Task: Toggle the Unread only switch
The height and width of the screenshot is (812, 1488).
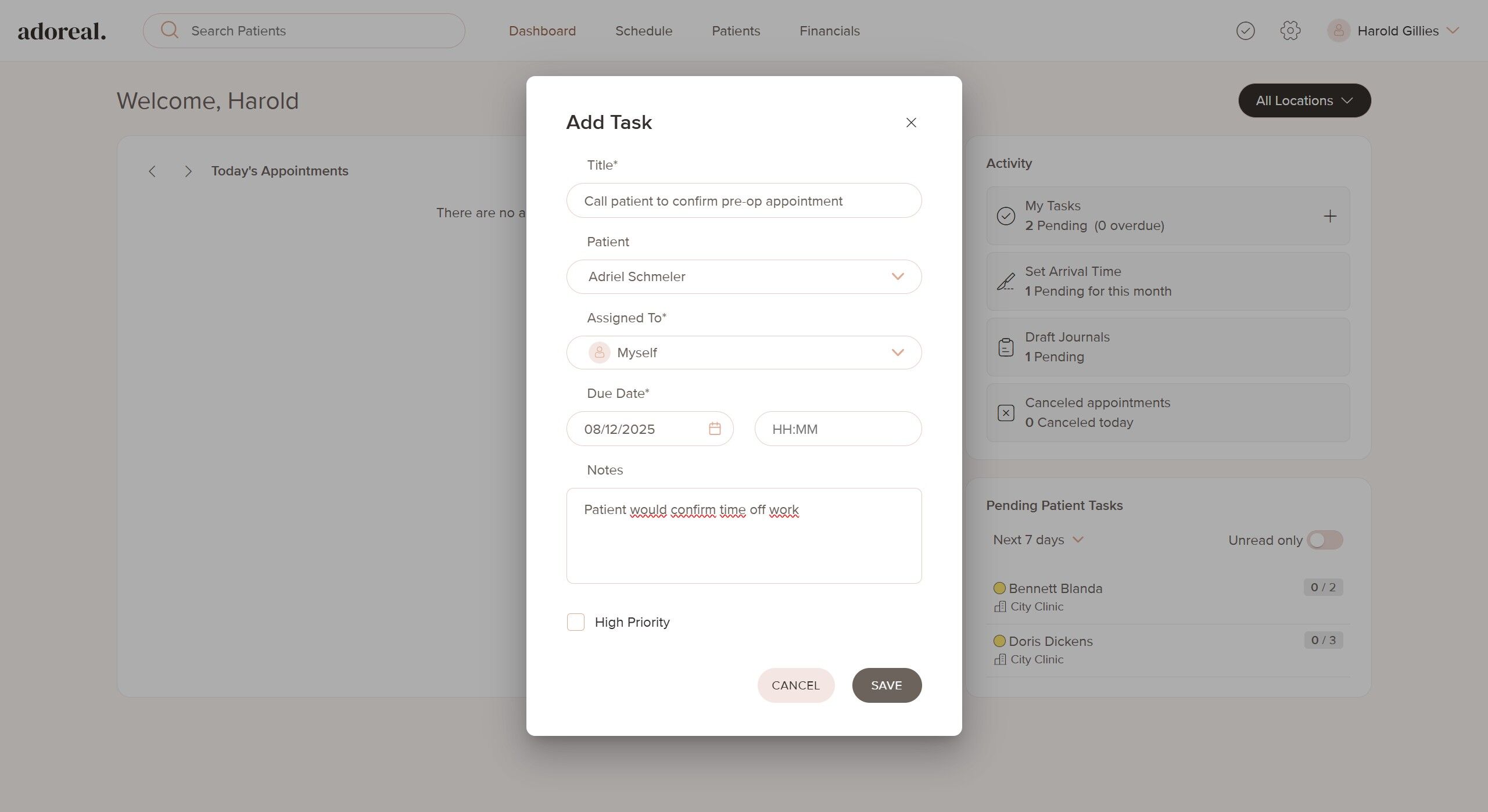Action: [x=1325, y=540]
